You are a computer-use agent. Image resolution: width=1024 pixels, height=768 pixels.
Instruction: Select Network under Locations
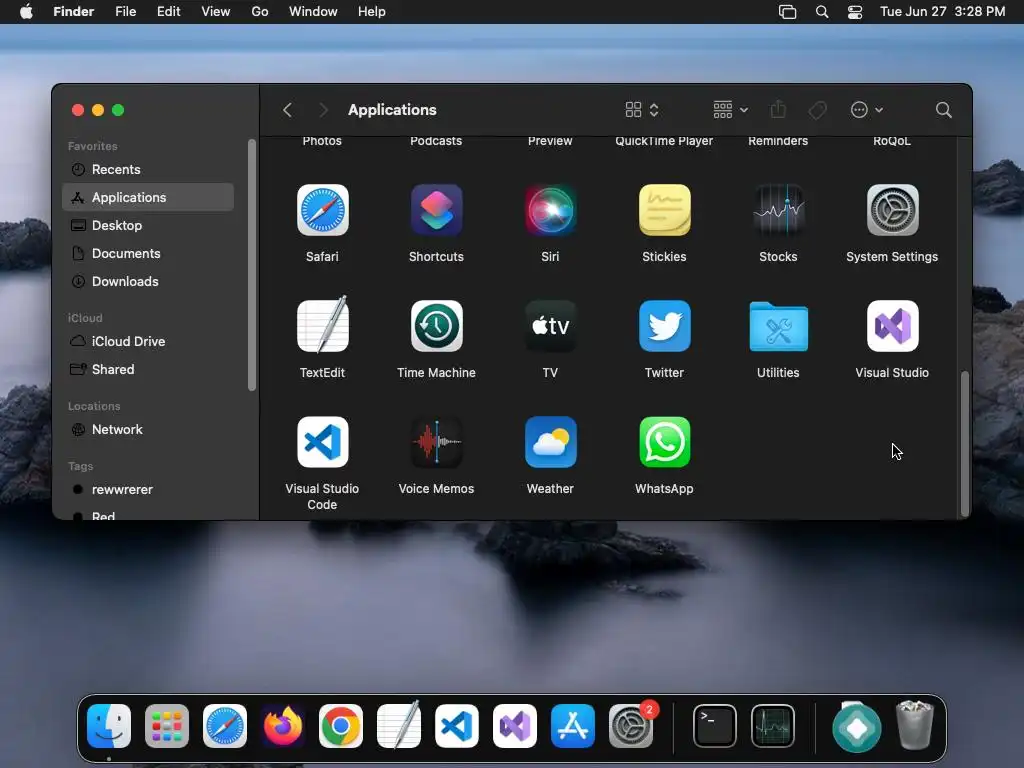(148, 430)
